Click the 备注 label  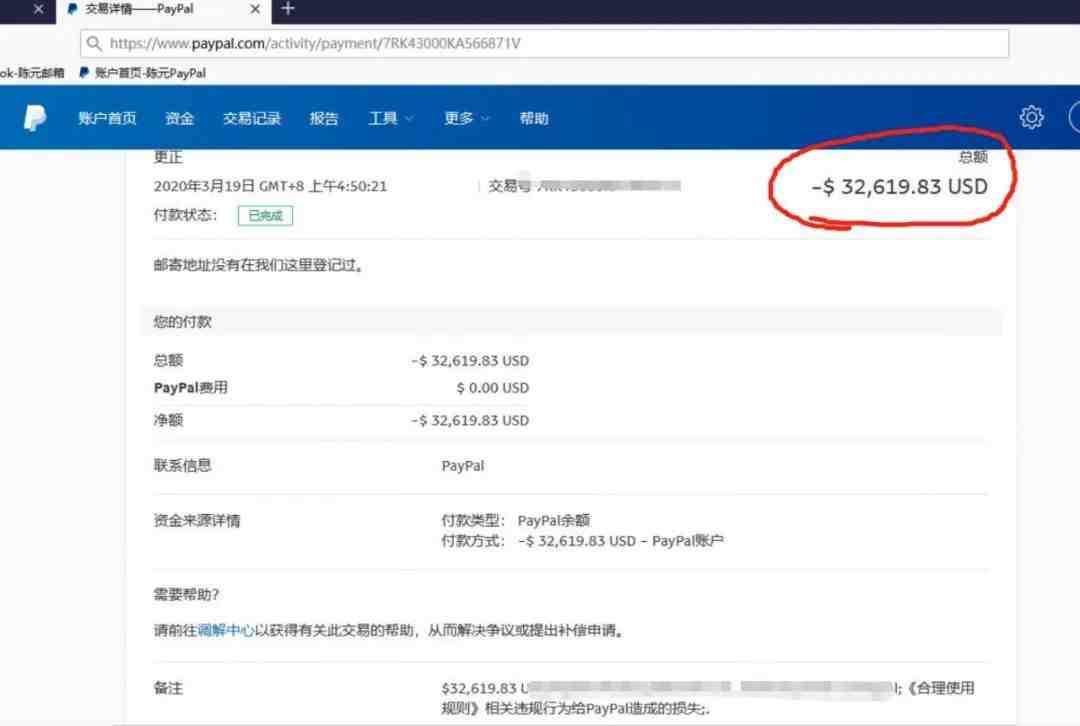(x=168, y=687)
